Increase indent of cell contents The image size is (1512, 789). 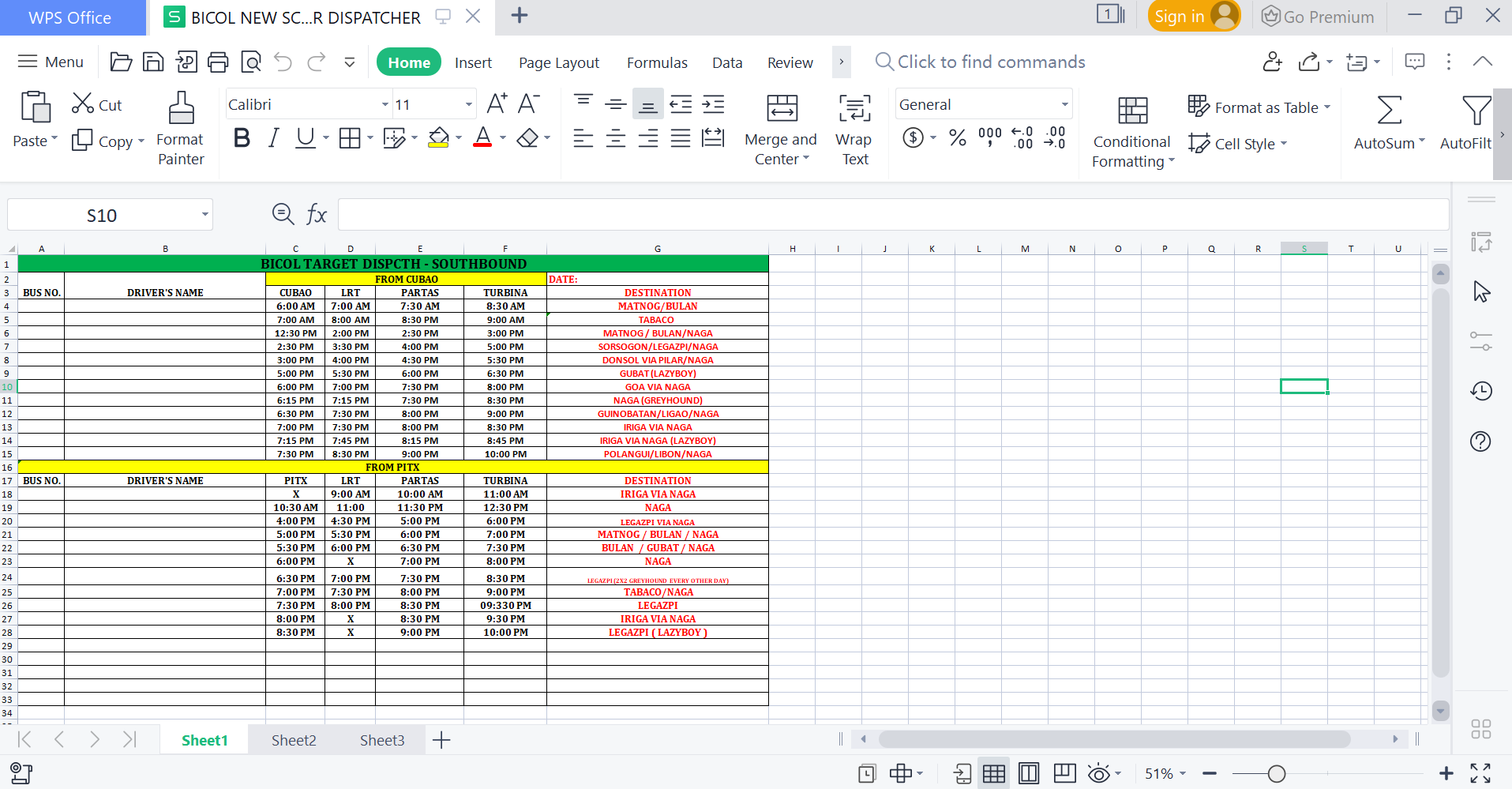(713, 103)
